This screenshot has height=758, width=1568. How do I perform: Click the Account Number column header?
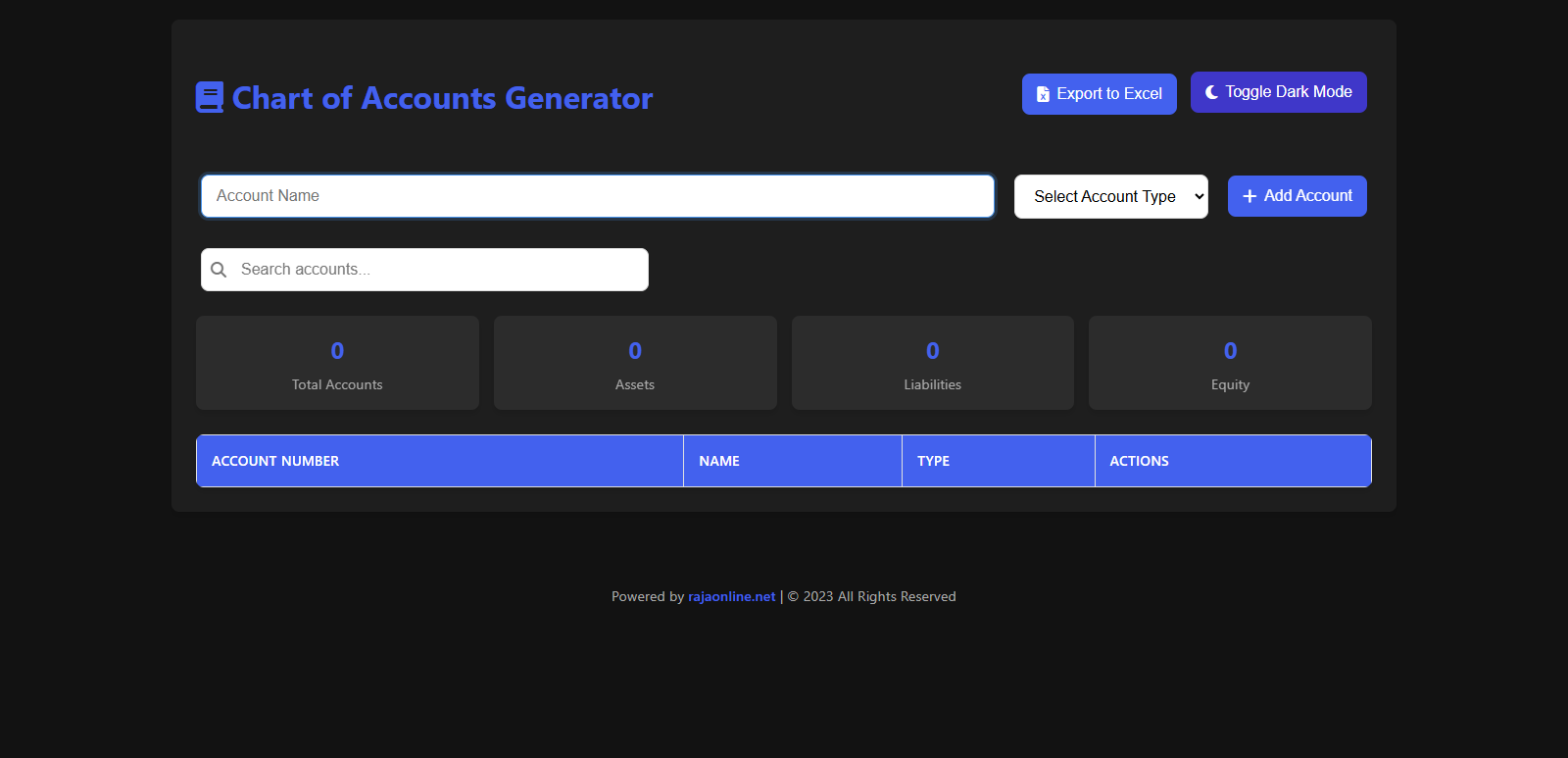tap(440, 461)
